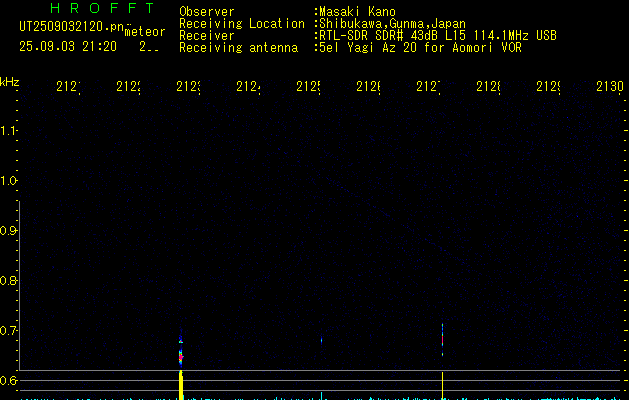Click the 0.7 kHz axis tick label
Viewport: 629px width, 400px height.
tap(8, 331)
